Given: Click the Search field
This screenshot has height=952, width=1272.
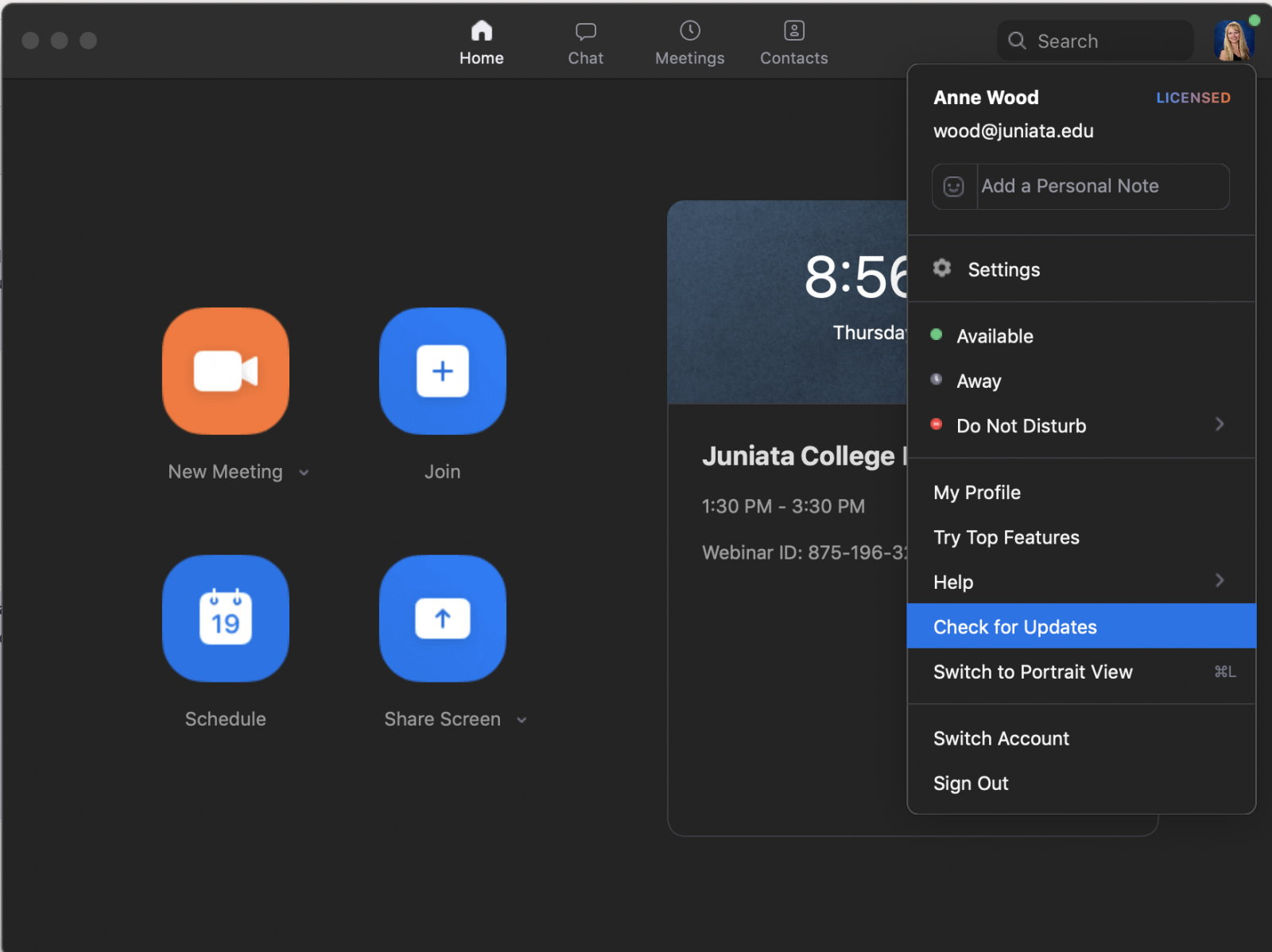Looking at the screenshot, I should (1096, 41).
